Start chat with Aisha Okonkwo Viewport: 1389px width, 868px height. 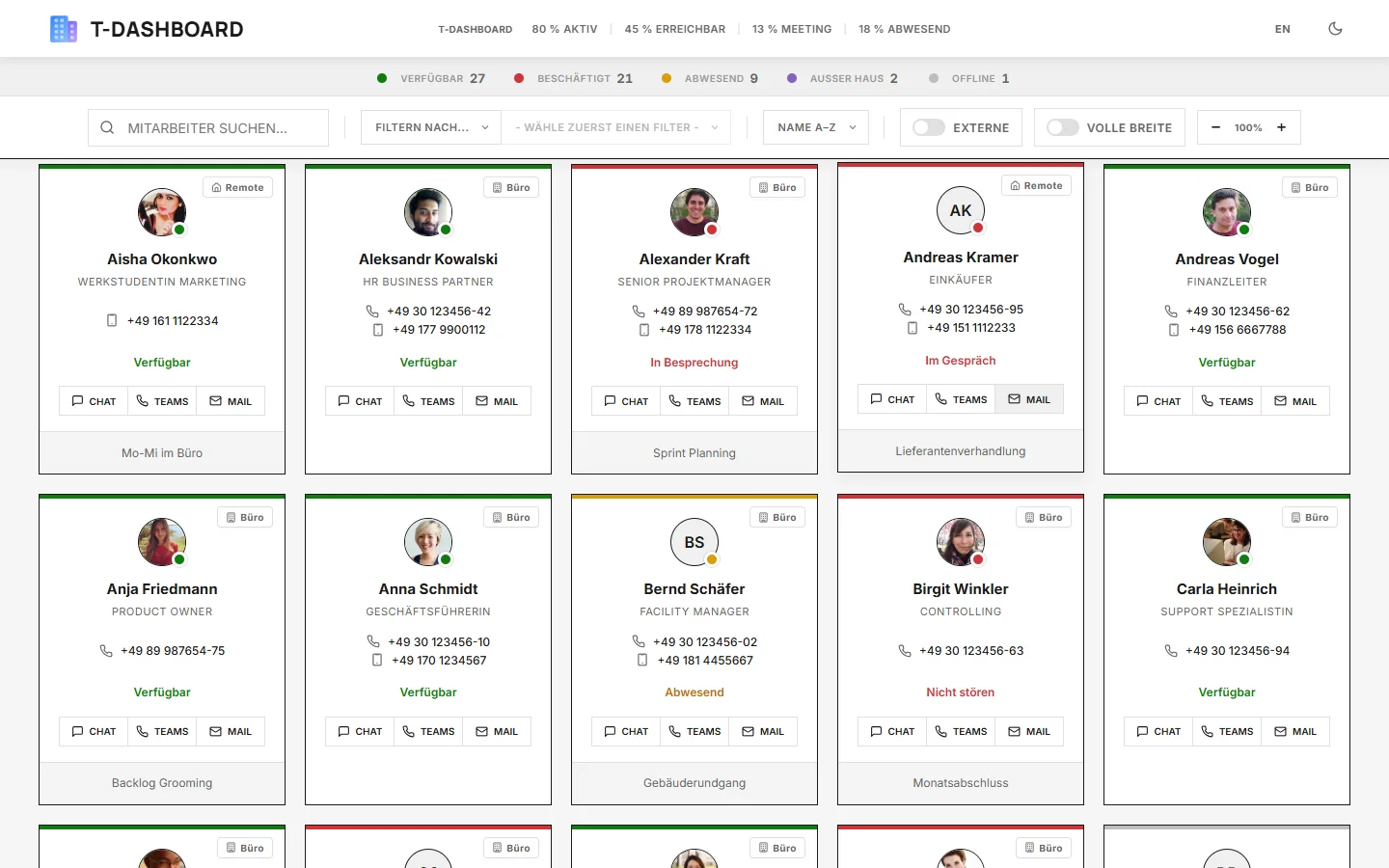coord(94,401)
